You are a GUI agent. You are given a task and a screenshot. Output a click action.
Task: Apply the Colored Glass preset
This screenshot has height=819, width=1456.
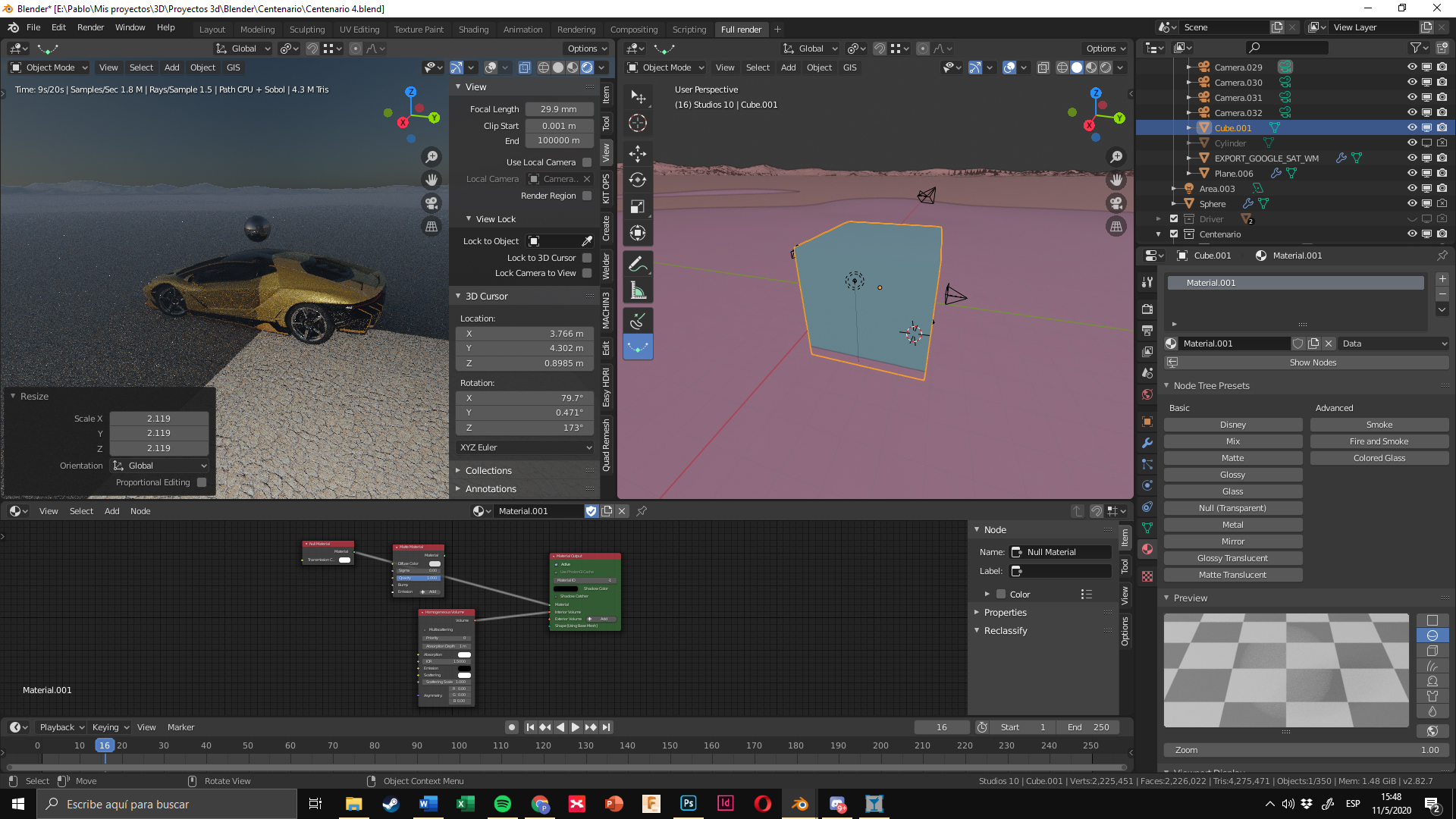[1379, 458]
